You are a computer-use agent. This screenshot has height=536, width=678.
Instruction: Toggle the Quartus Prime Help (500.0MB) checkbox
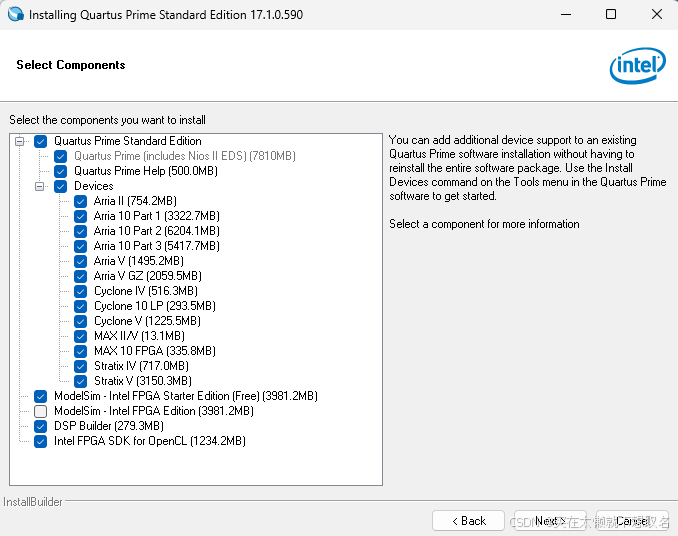(61, 171)
